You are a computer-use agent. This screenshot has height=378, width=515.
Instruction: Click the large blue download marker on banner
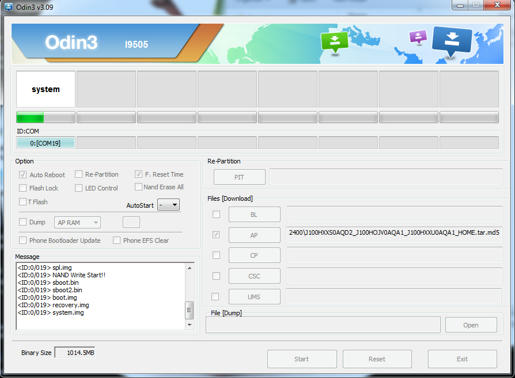(452, 41)
